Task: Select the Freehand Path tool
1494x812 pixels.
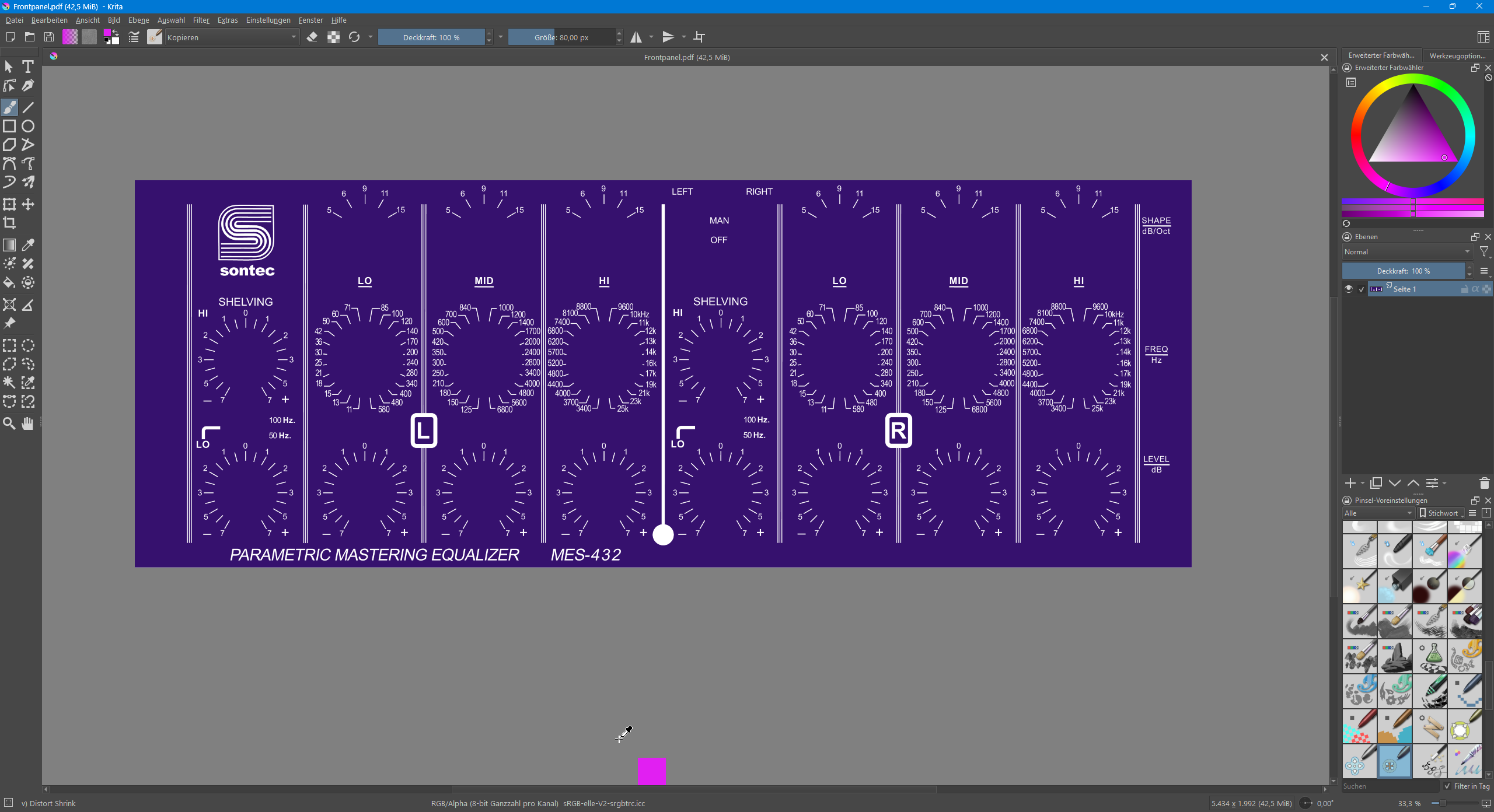Action: (x=27, y=163)
